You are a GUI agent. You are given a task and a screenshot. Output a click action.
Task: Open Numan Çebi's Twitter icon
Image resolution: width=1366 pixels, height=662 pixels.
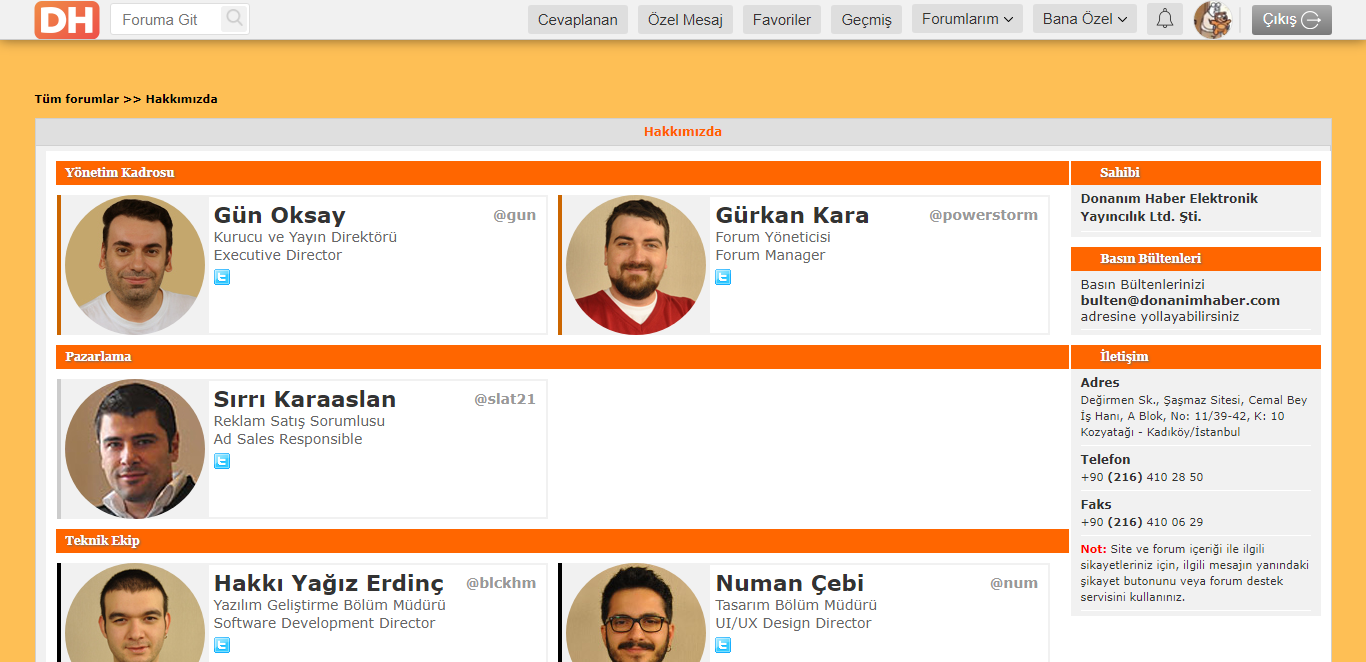[723, 645]
